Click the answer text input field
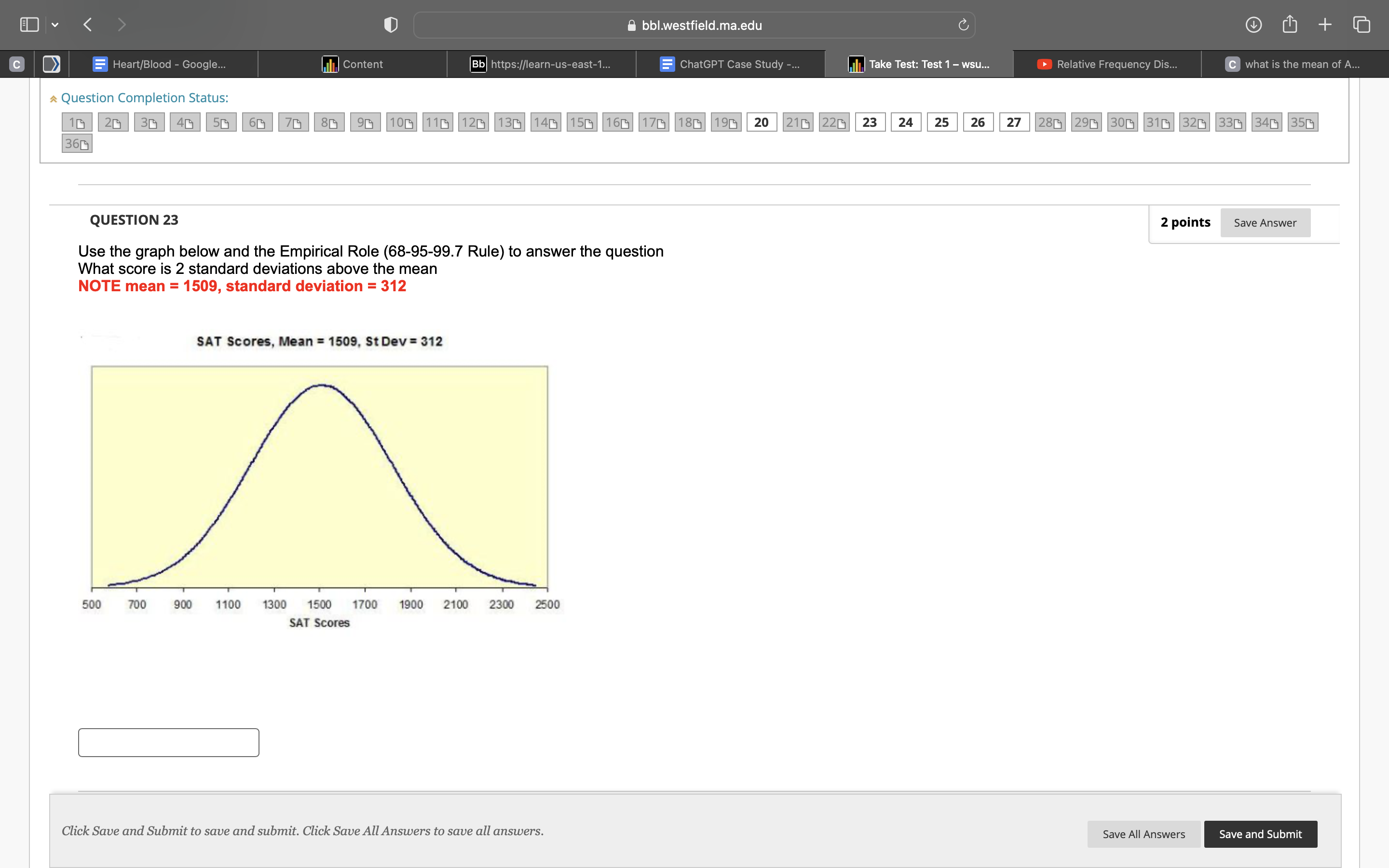 click(x=169, y=742)
